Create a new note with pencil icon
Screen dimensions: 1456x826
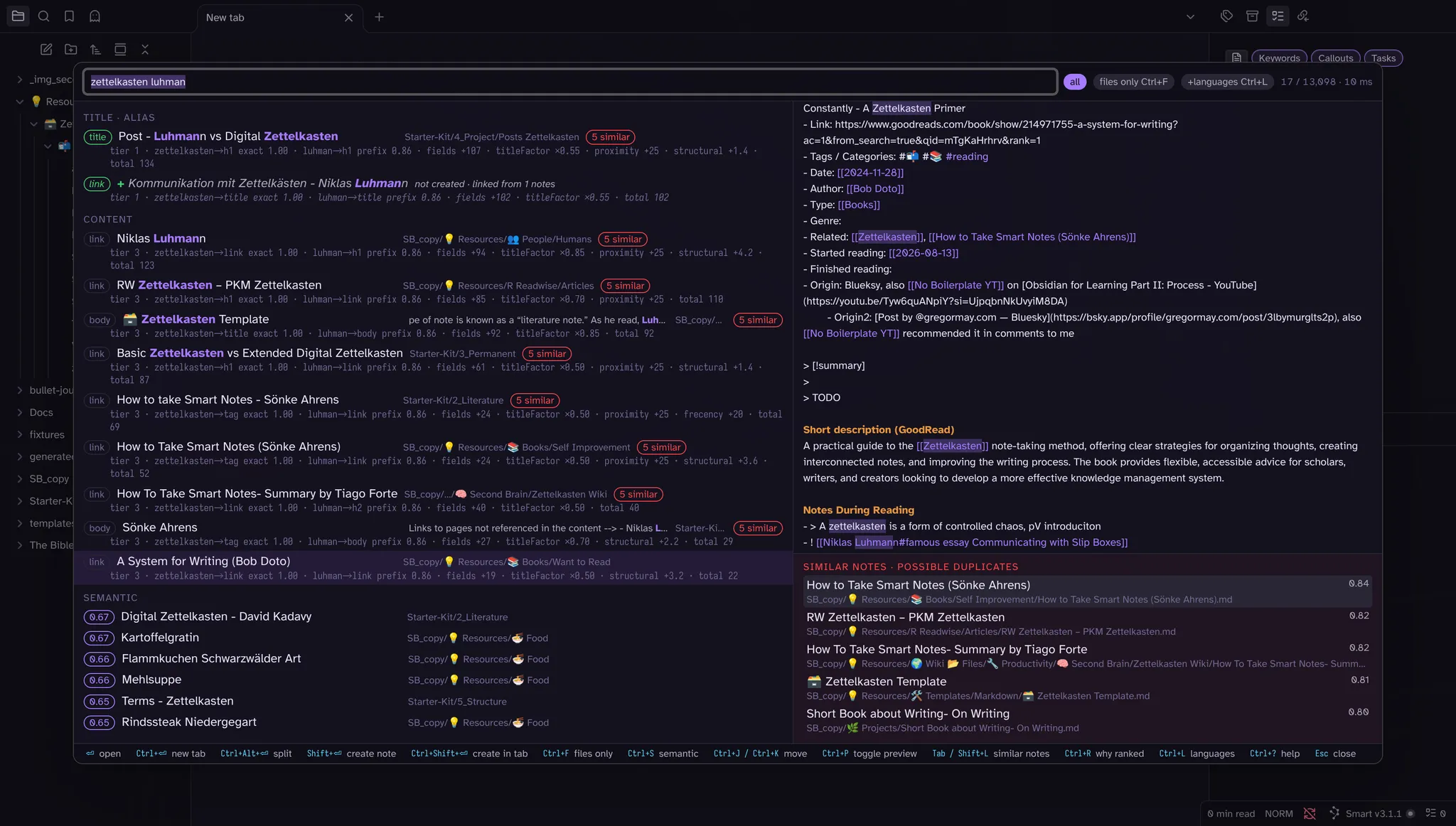[x=46, y=49]
